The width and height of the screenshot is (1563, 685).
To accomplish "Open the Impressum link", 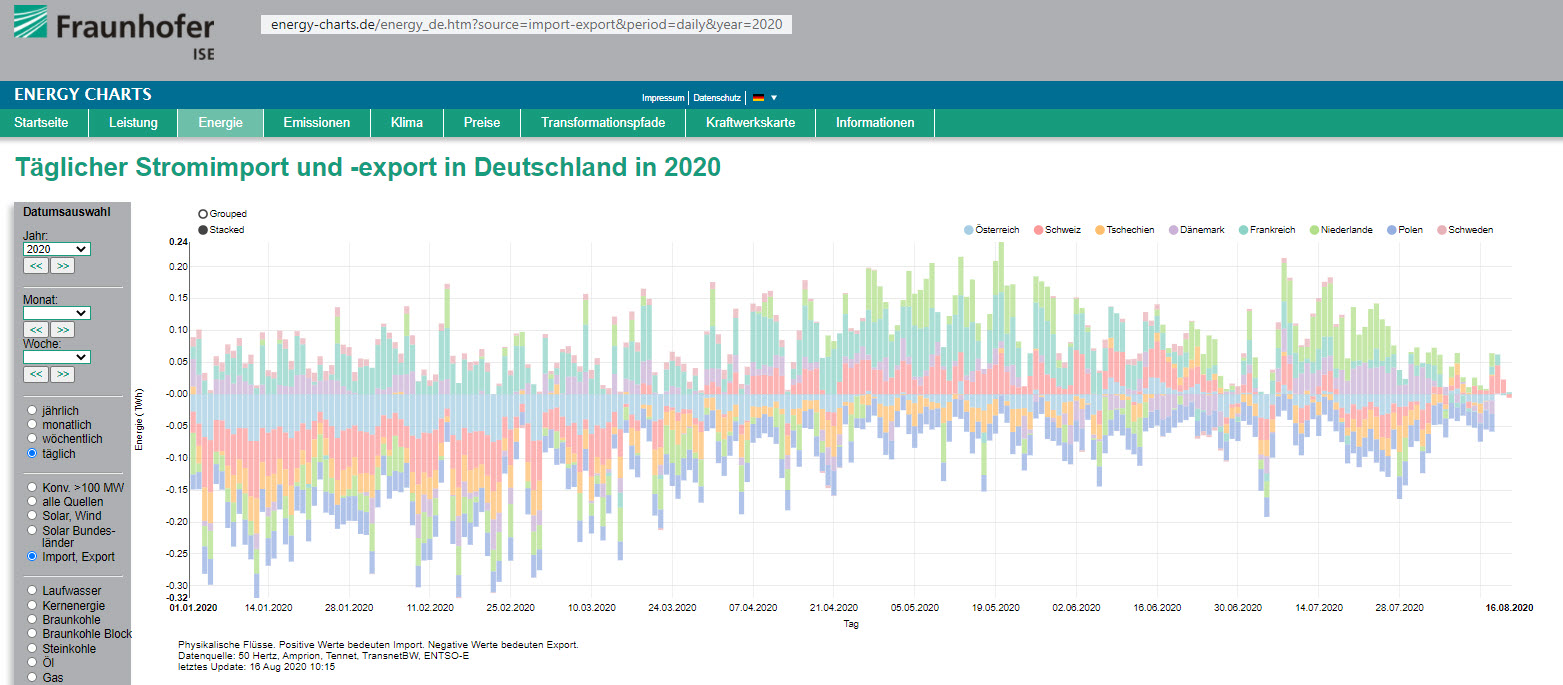I will coord(663,98).
